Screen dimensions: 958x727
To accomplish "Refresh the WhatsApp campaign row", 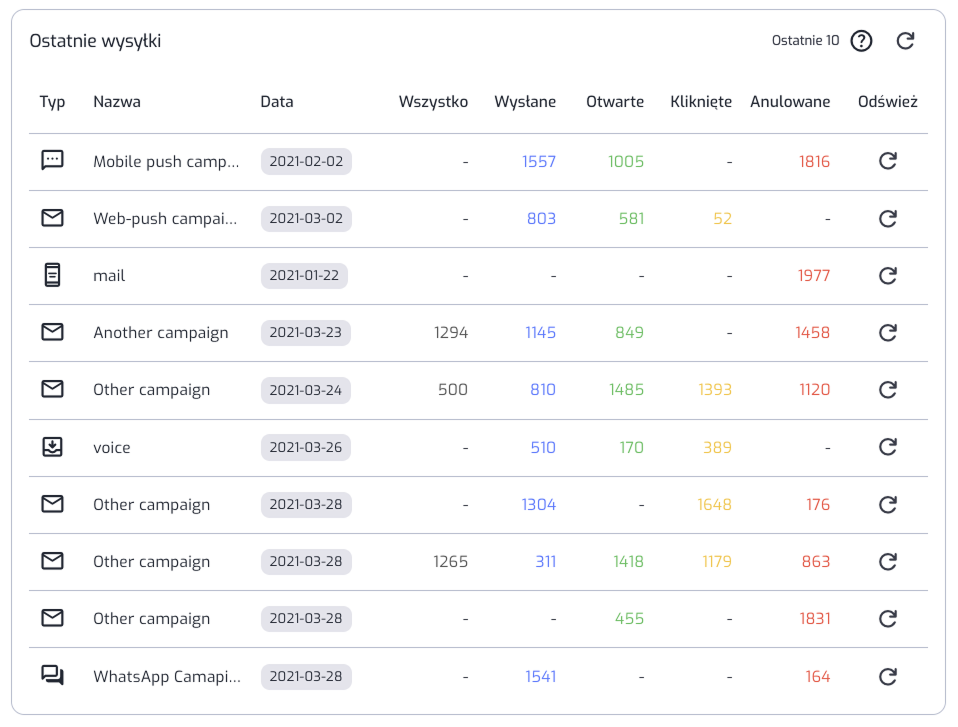I will [887, 677].
